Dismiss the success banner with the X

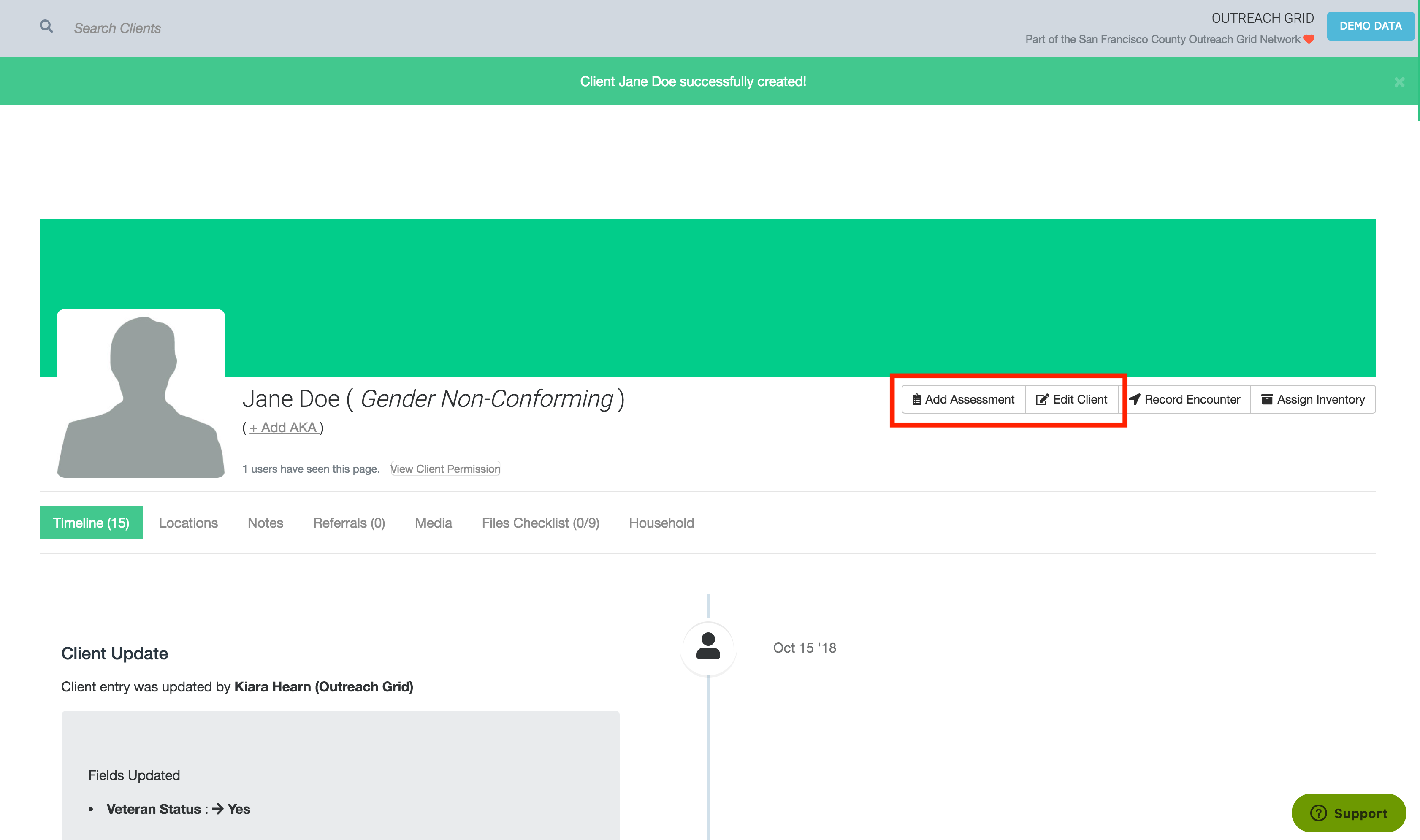[1399, 82]
